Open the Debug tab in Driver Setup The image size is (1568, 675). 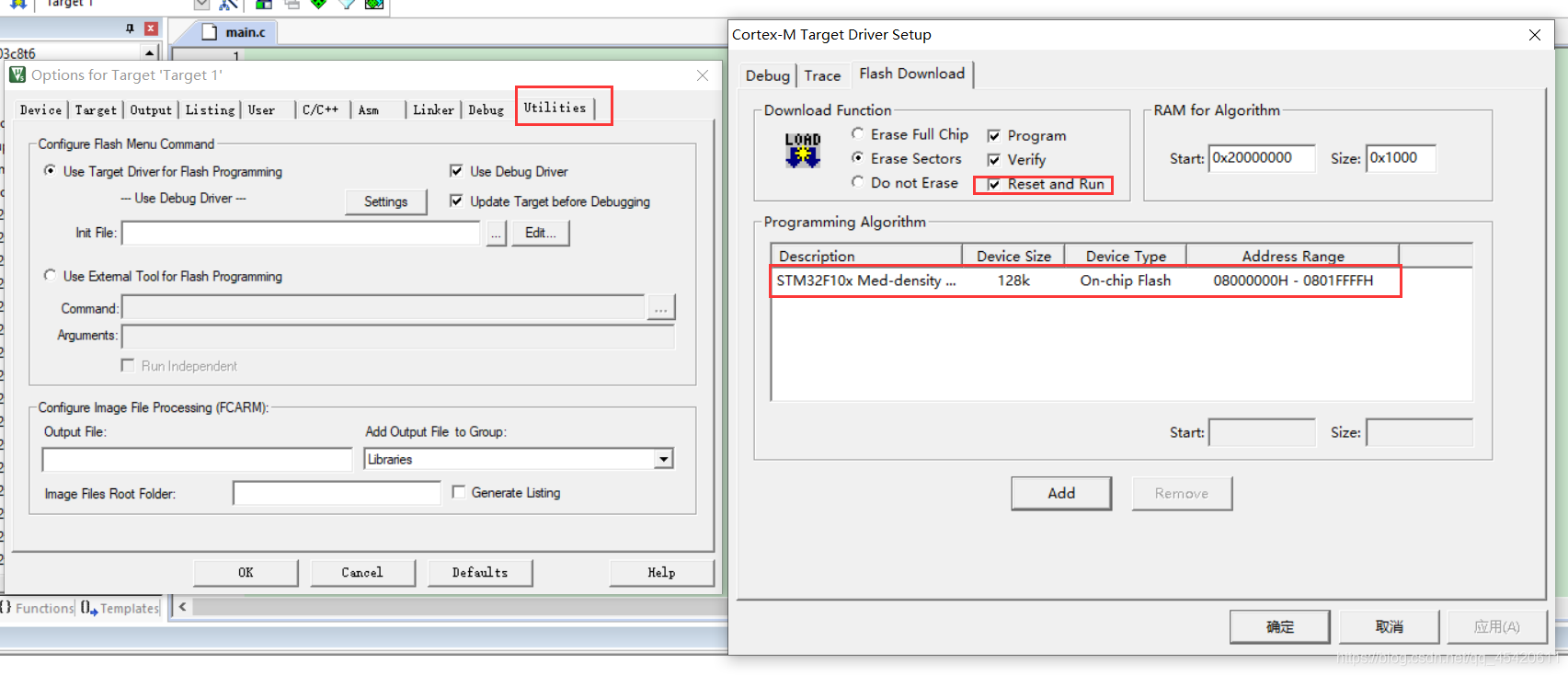(767, 75)
